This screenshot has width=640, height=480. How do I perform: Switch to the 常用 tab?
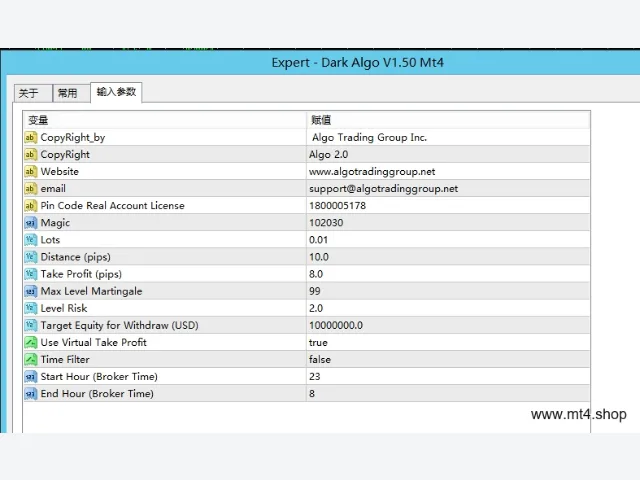click(71, 93)
